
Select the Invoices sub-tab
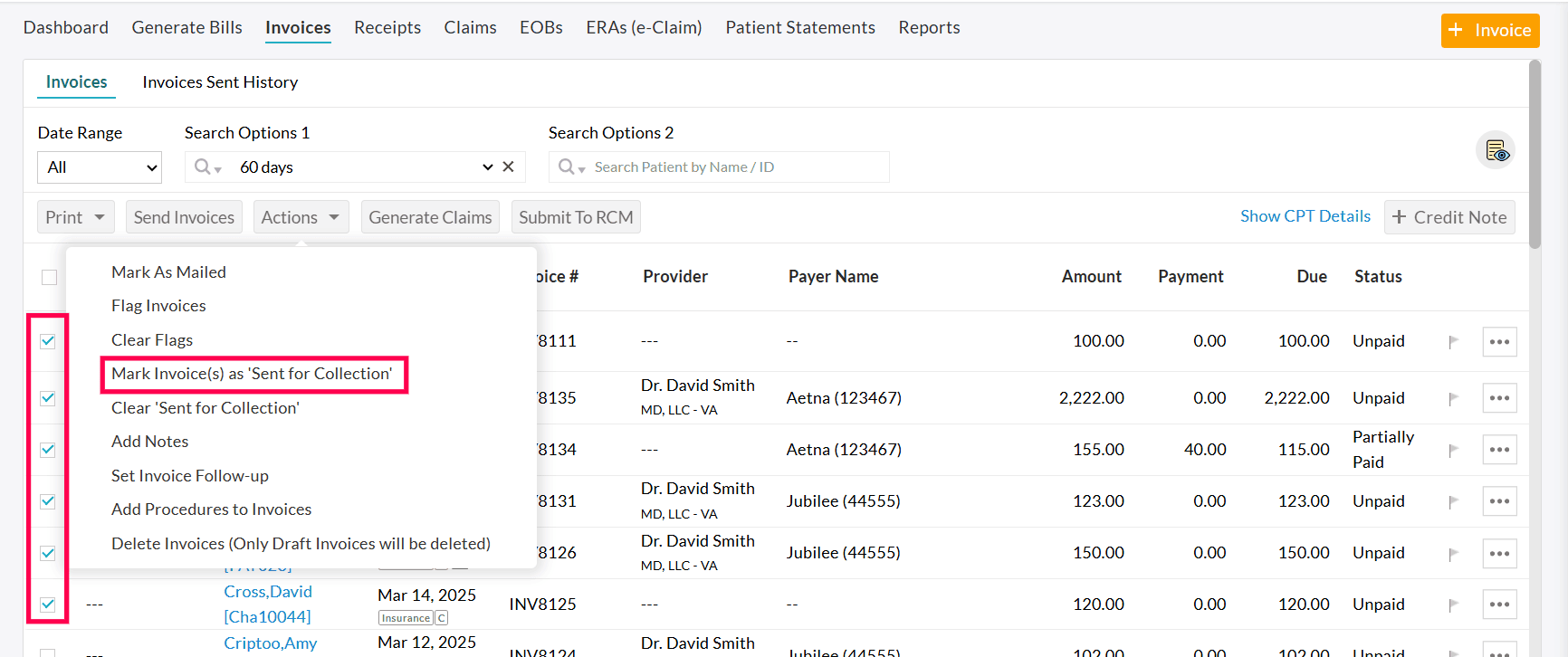[x=76, y=82]
